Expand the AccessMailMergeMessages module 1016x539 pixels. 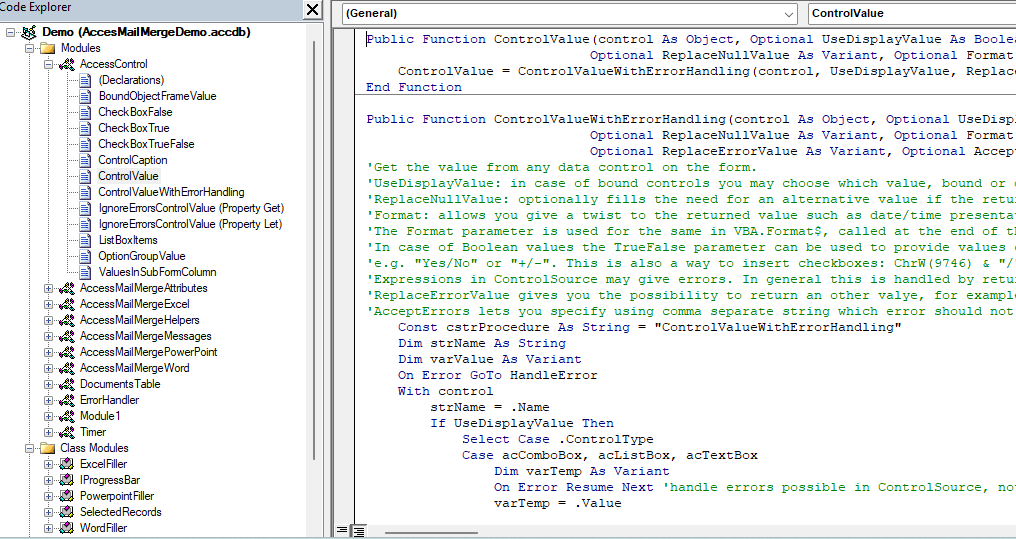49,336
